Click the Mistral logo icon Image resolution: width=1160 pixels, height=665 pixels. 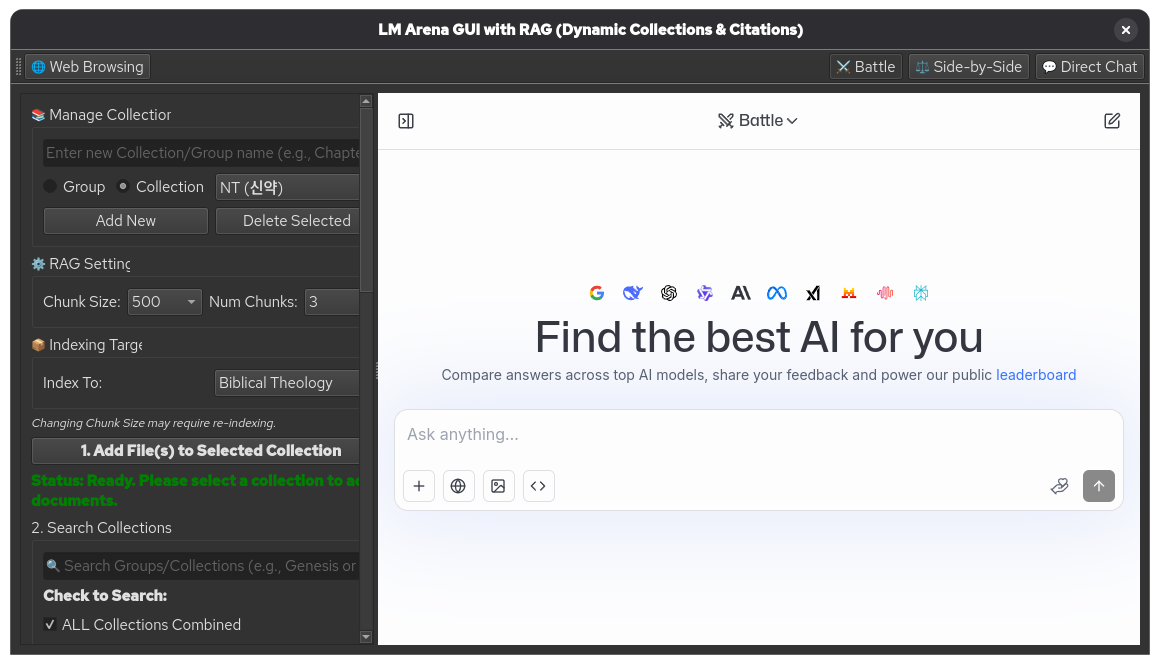(849, 293)
